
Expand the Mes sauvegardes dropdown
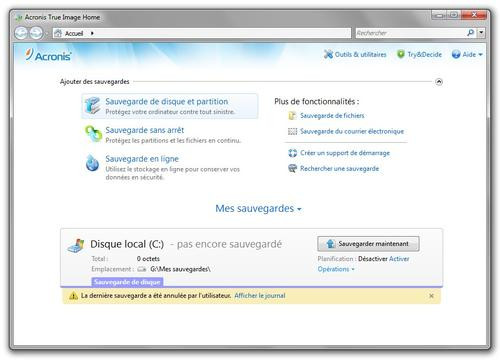[x=258, y=208]
